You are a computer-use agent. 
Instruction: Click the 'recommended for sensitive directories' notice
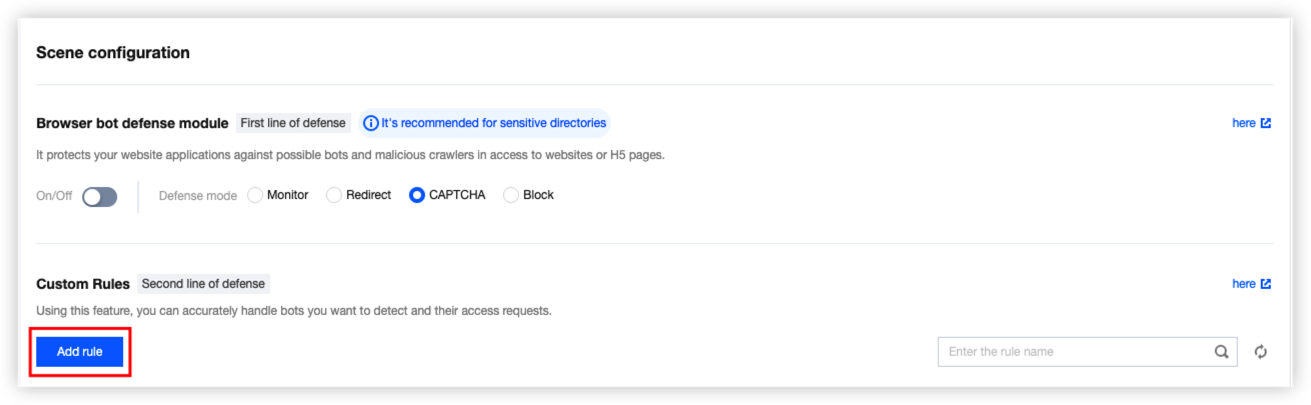pos(493,123)
